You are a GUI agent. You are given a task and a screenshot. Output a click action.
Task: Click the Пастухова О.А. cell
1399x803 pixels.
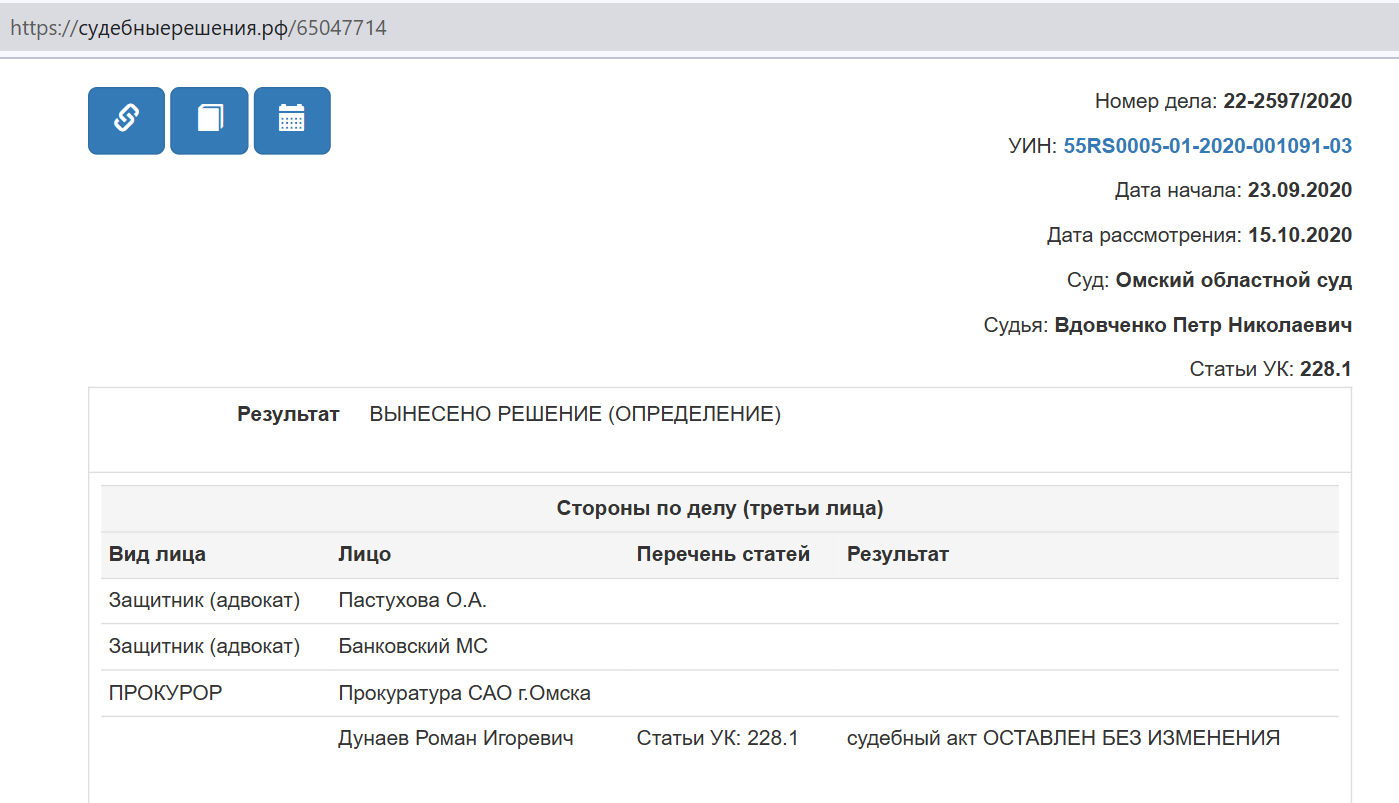pyautogui.click(x=413, y=601)
